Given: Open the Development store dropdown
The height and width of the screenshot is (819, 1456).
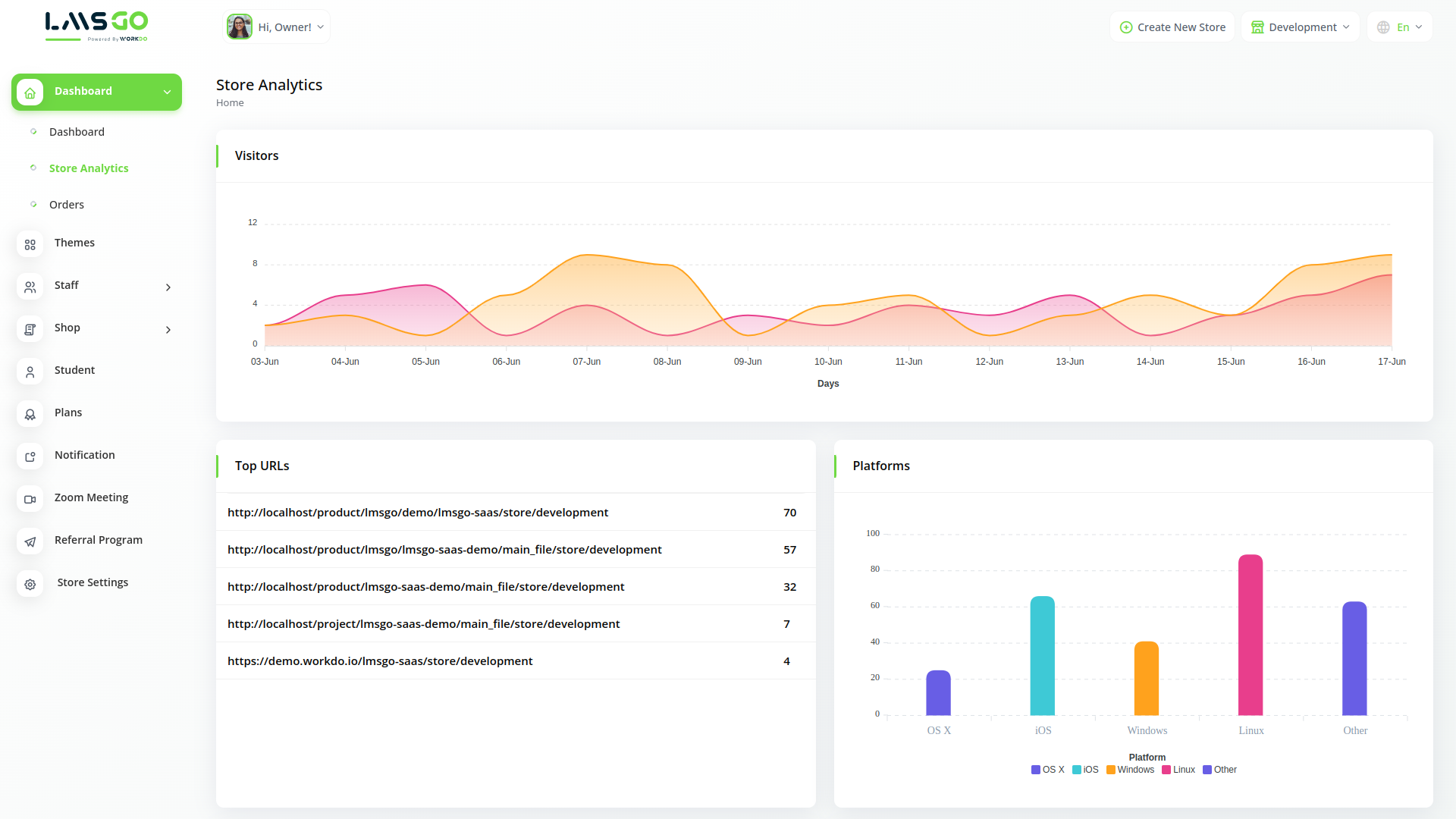Looking at the screenshot, I should 1300,27.
